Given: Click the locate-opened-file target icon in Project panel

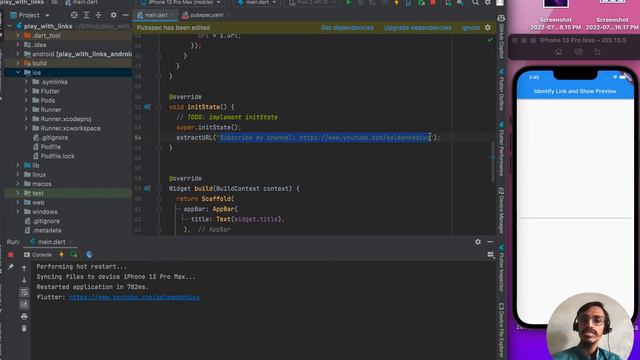Looking at the screenshot, I should pyautogui.click(x=74, y=15).
